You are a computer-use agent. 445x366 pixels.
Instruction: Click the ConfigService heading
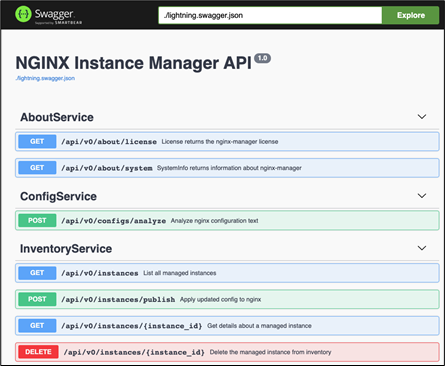point(58,196)
